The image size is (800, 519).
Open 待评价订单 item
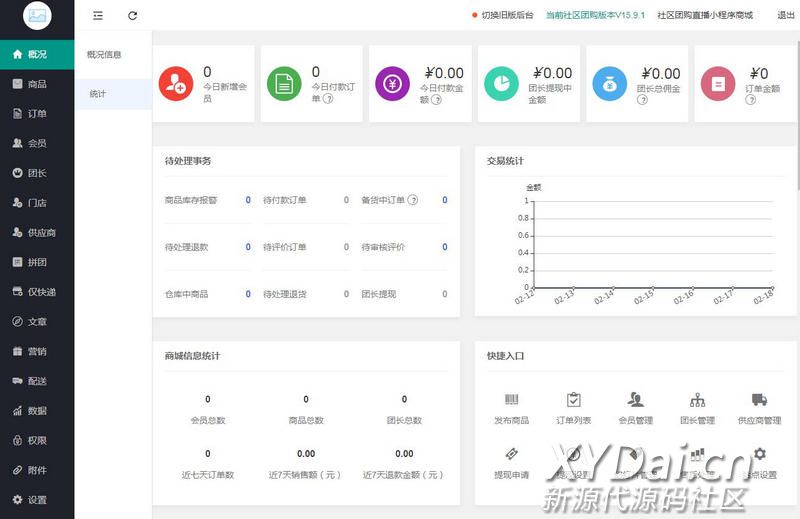tap(306, 247)
